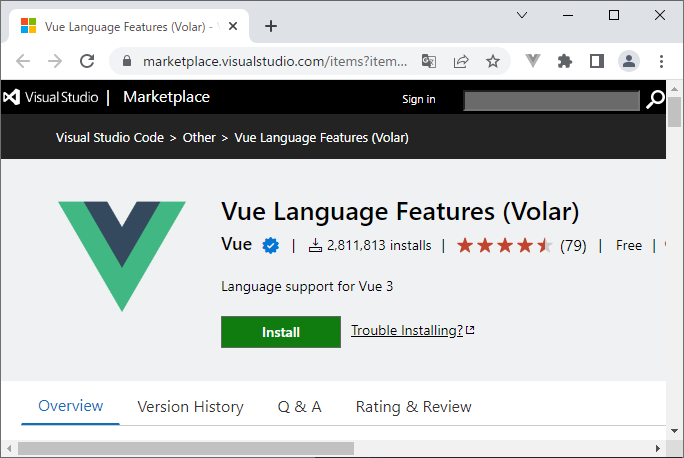Screen dimensions: 684x458
Task: Click the share page icon
Action: [x=461, y=61]
